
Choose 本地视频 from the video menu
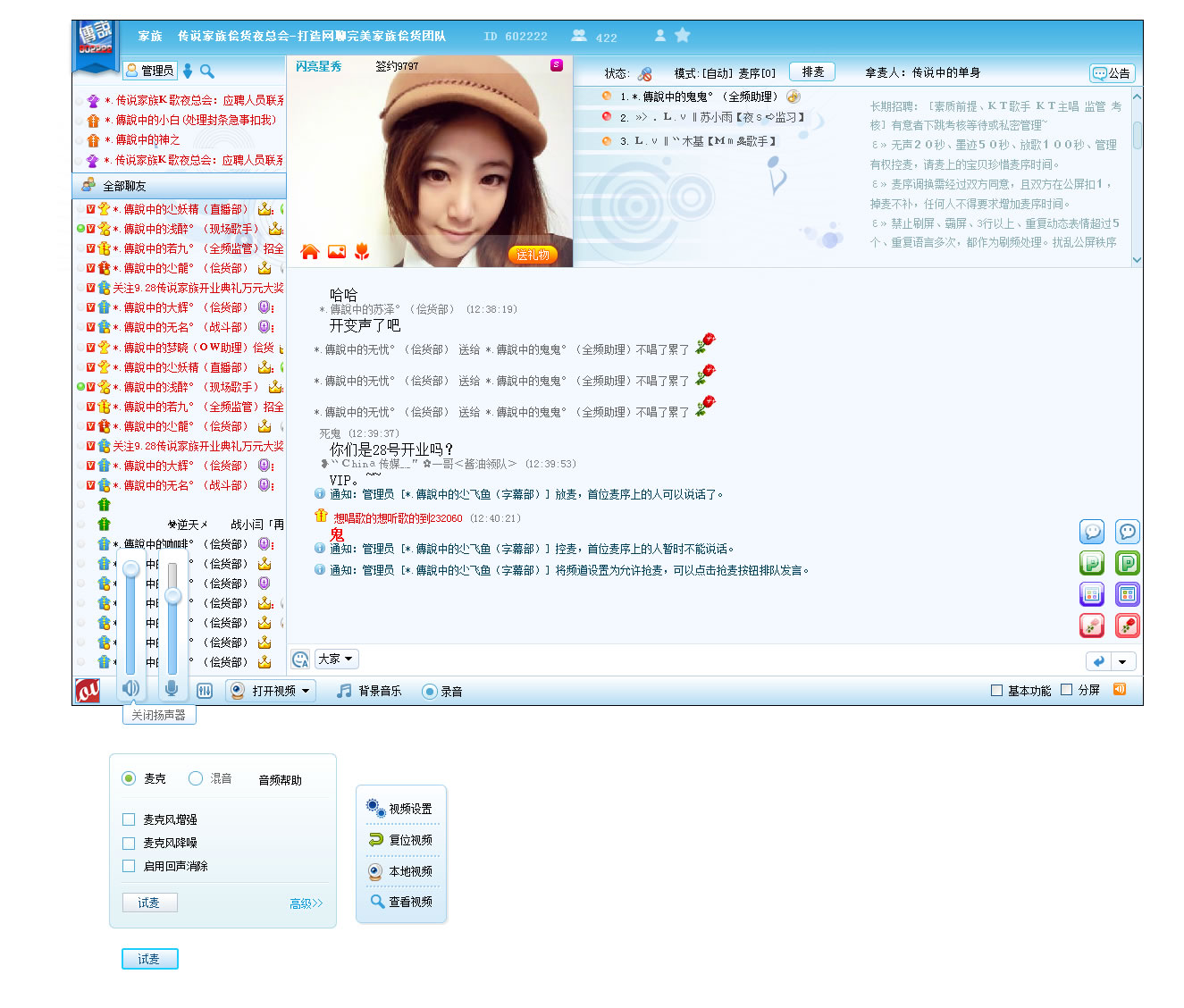399,871
